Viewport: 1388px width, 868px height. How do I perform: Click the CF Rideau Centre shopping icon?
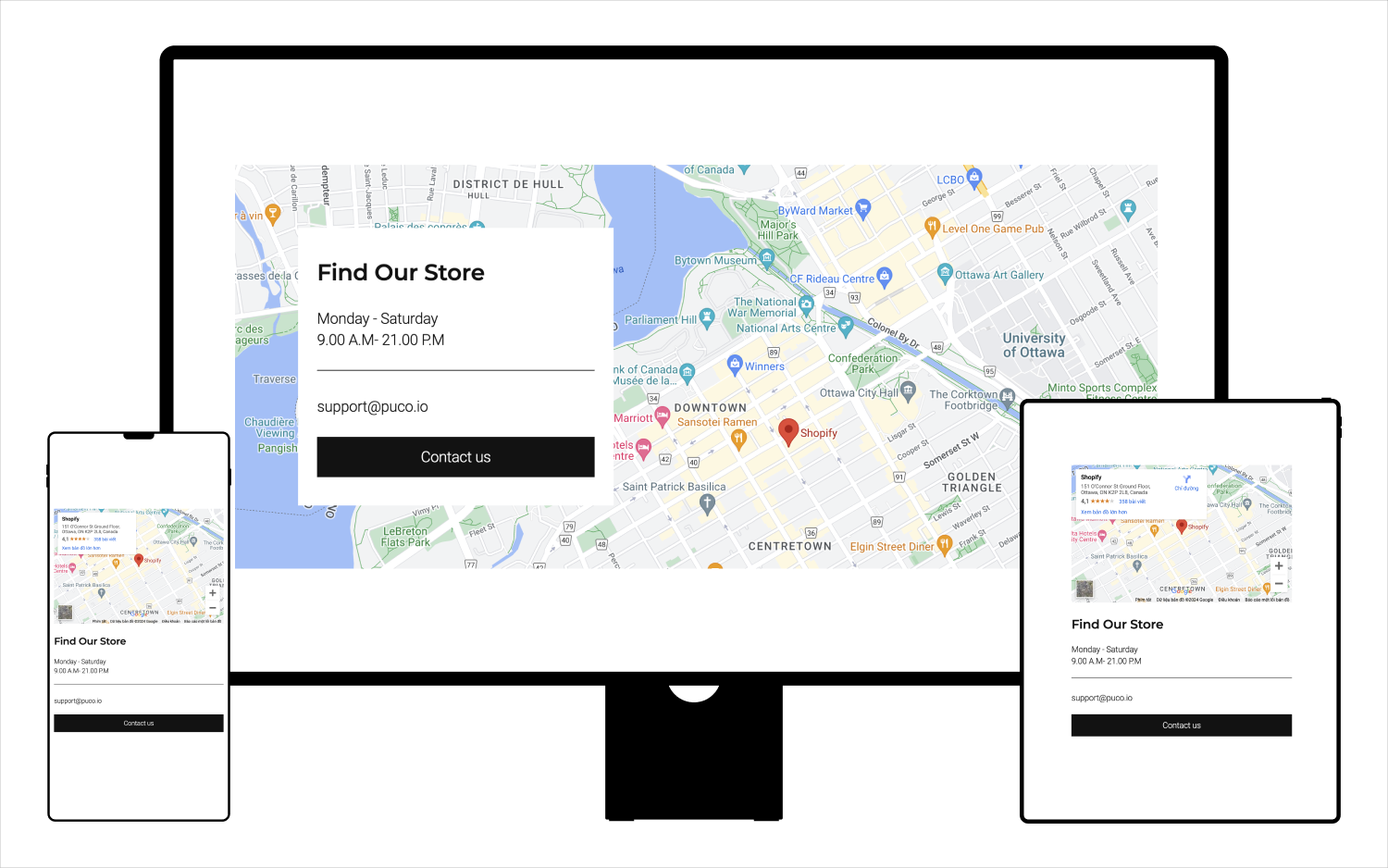[x=885, y=277]
